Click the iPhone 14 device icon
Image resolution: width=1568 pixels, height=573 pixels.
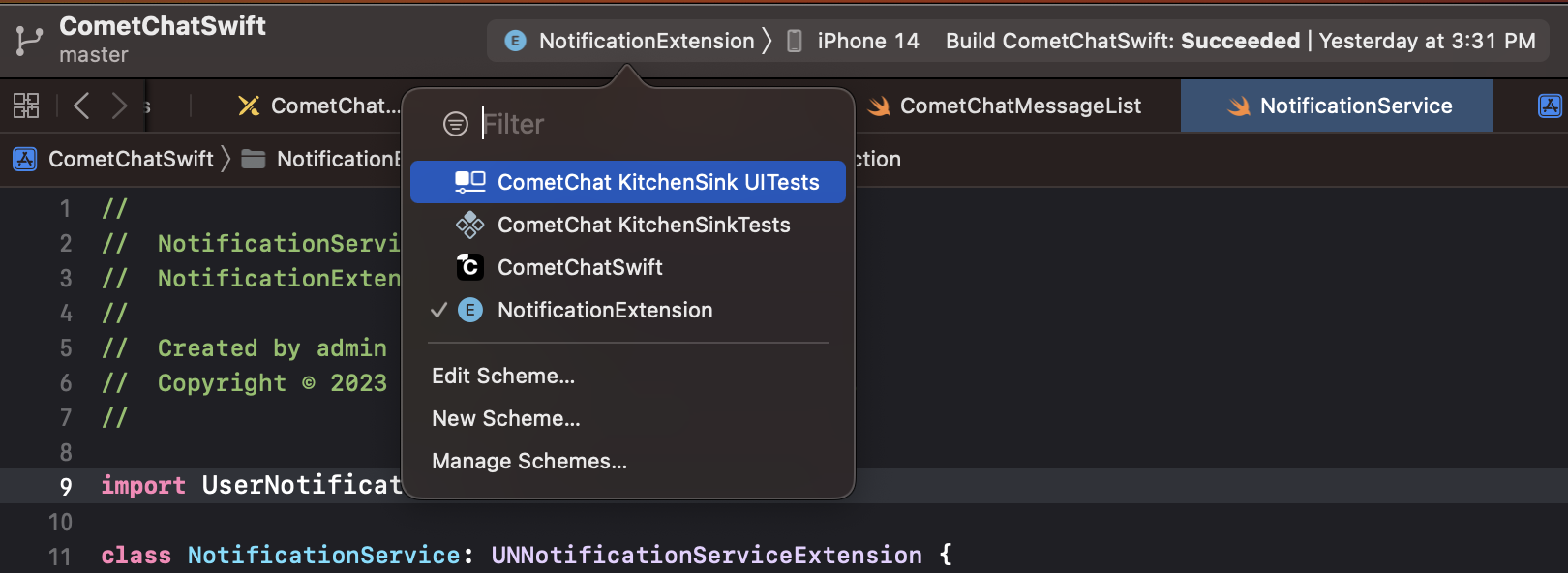pyautogui.click(x=794, y=41)
